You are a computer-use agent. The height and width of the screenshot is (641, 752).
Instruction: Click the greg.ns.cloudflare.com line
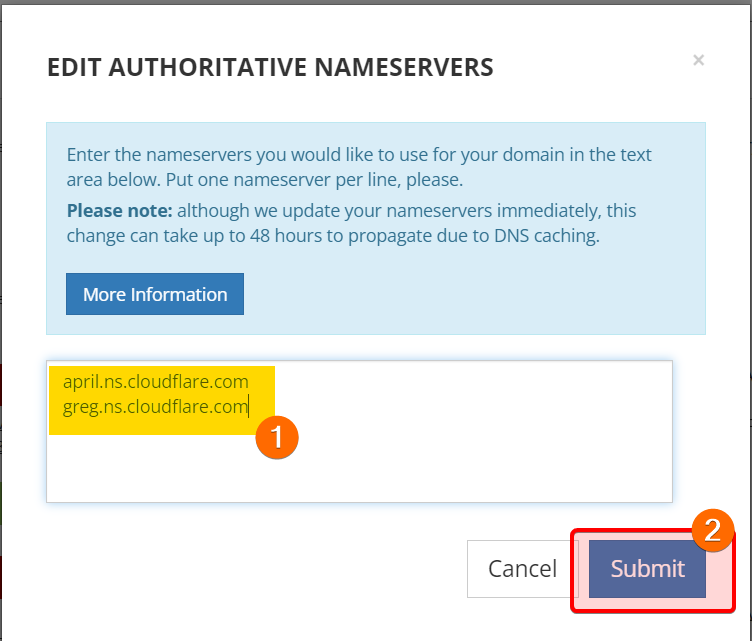tap(154, 406)
